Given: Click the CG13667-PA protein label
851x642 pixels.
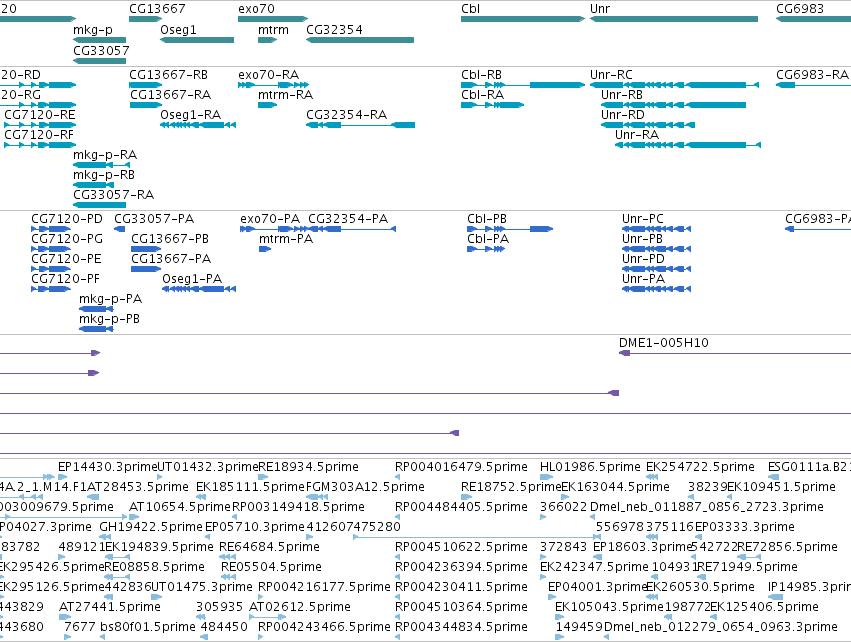Looking at the screenshot, I should pyautogui.click(x=171, y=259).
